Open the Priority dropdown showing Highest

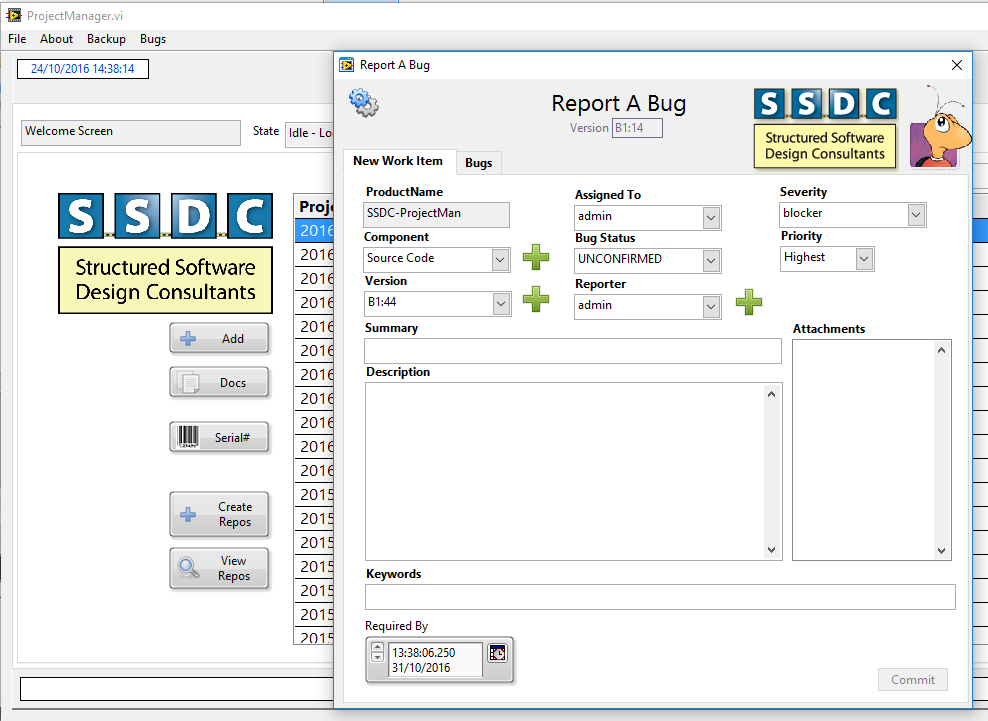point(864,258)
